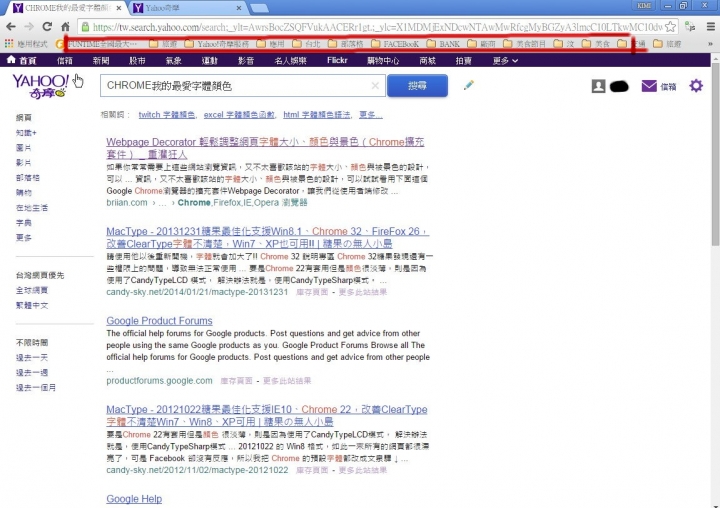Click related search excel 字體顏色函數

(239, 114)
